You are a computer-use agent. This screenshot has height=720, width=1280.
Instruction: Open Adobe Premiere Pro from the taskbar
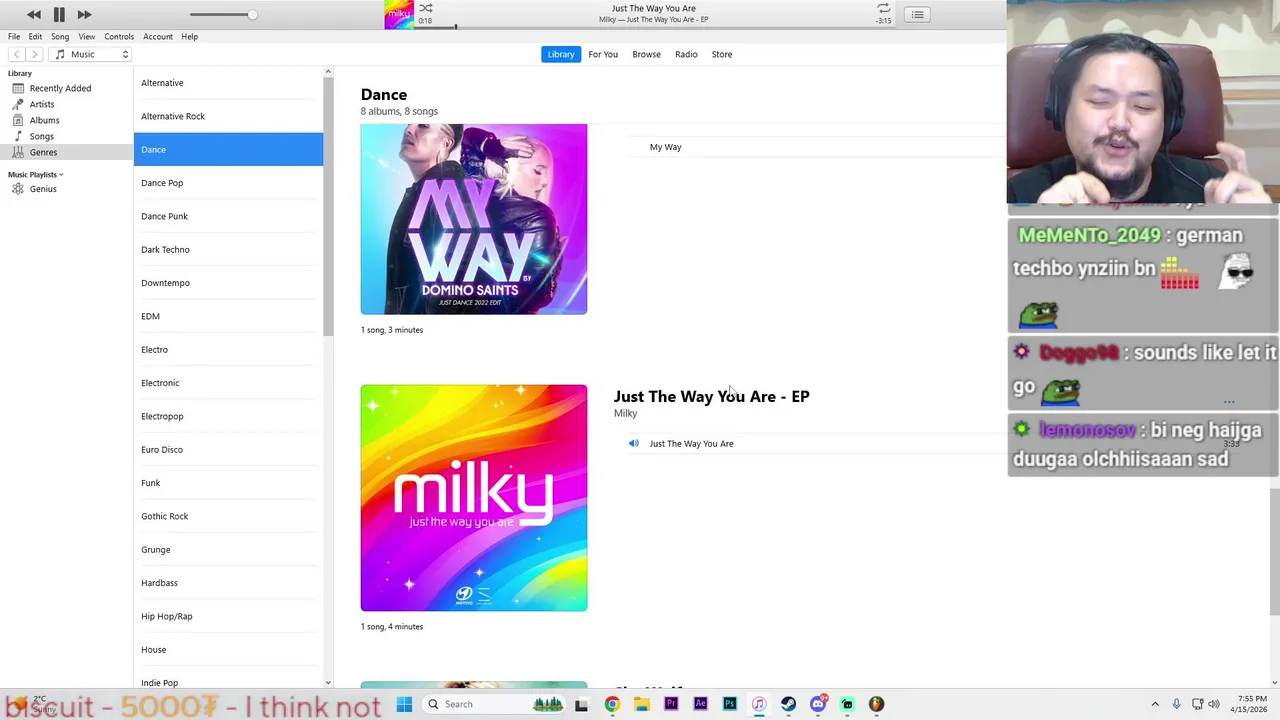671,704
